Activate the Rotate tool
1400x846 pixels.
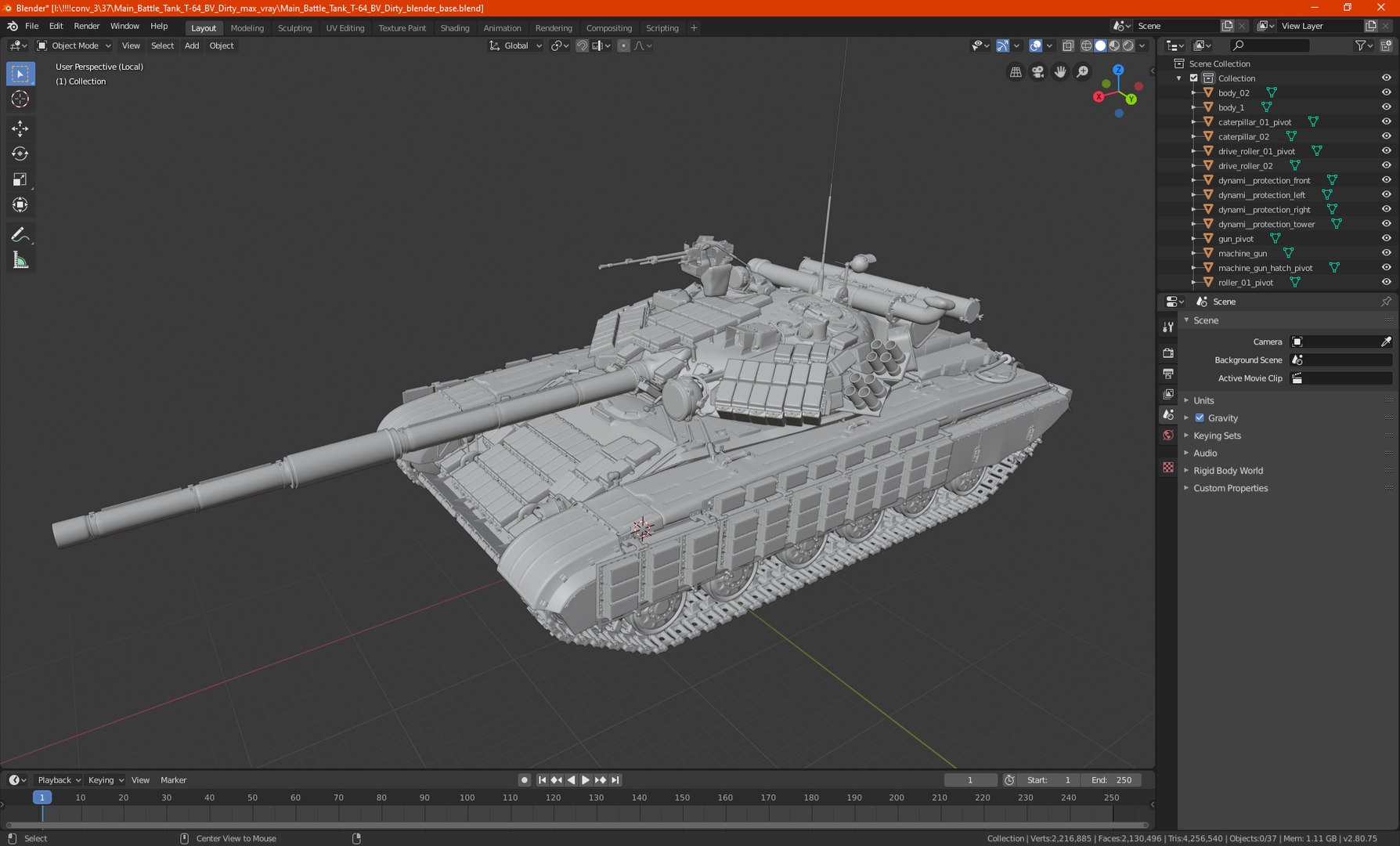pos(20,154)
